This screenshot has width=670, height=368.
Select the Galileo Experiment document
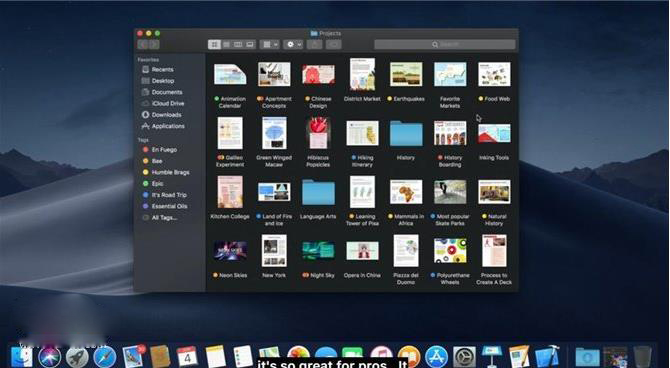(230, 133)
